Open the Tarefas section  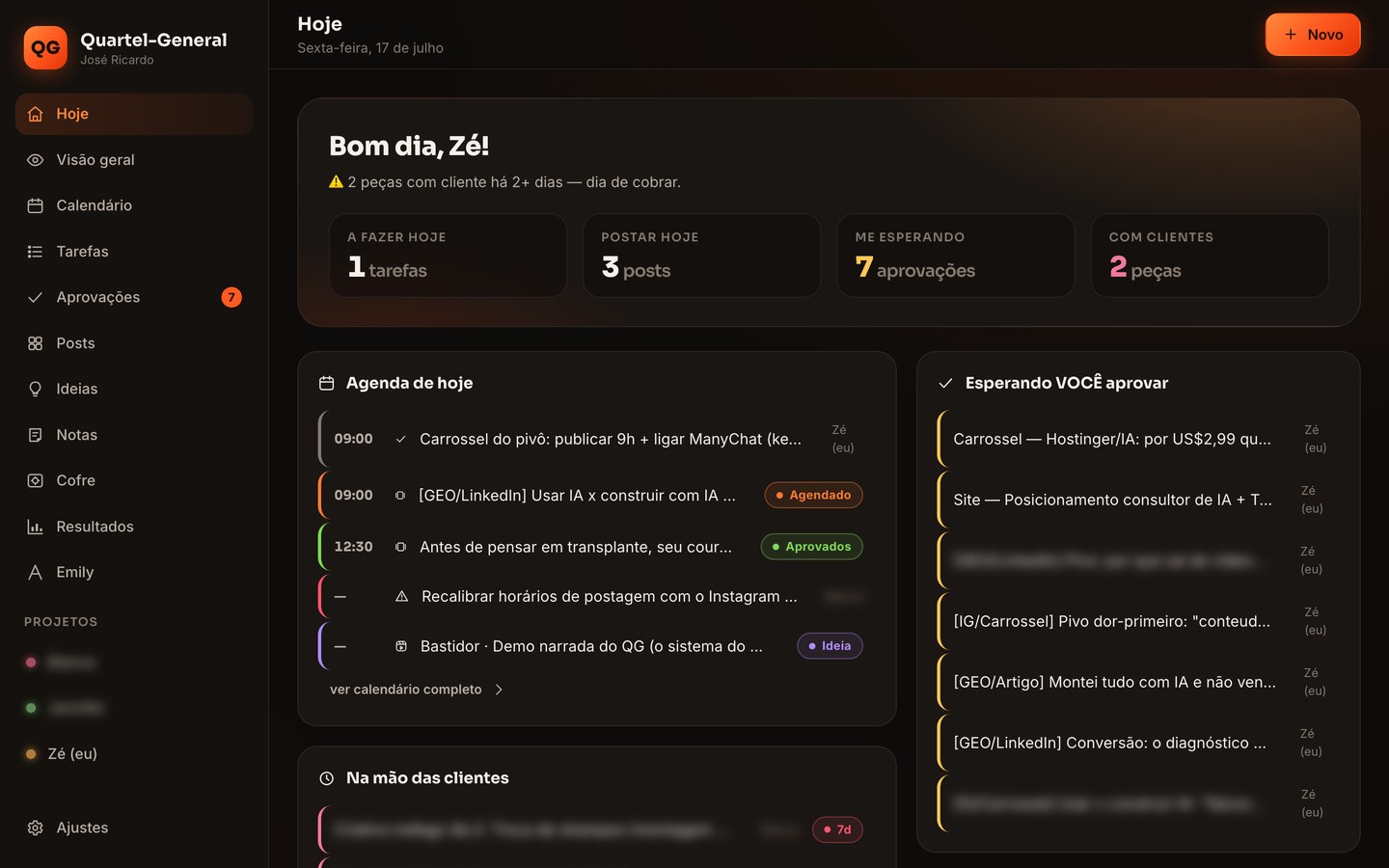(134, 252)
